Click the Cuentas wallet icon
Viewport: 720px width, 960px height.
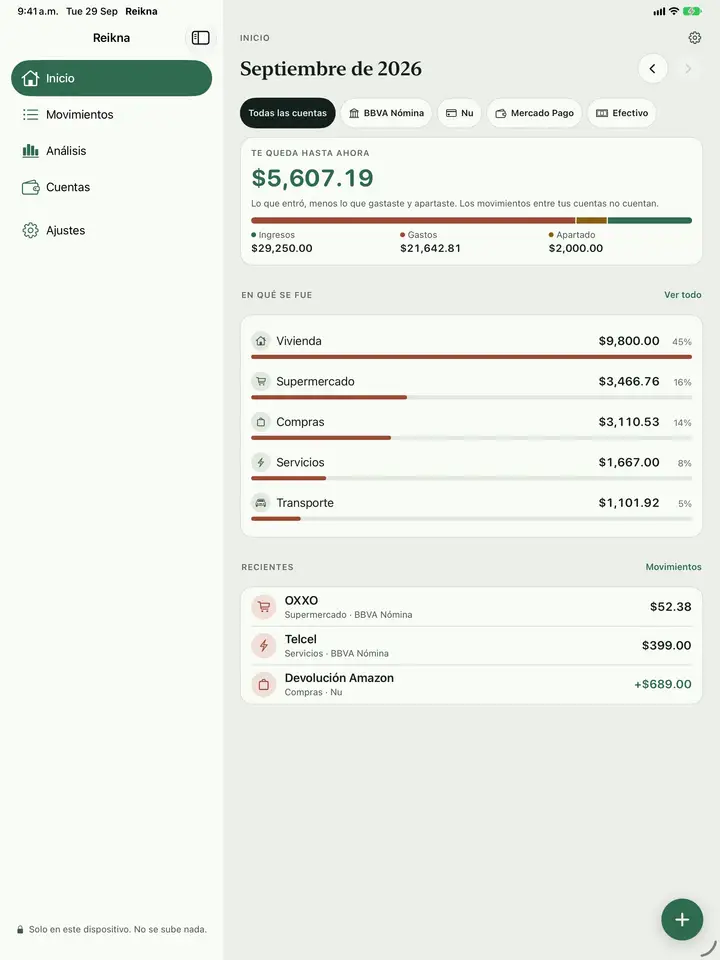coord(30,187)
